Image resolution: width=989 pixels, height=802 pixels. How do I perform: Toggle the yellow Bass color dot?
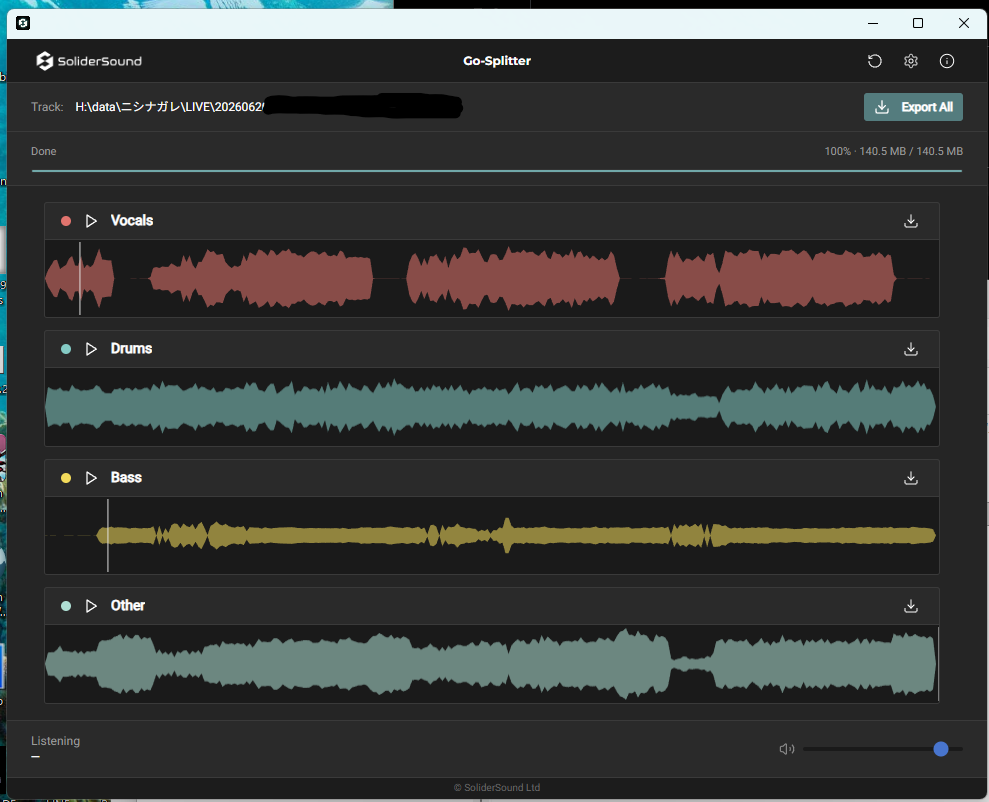click(x=66, y=478)
